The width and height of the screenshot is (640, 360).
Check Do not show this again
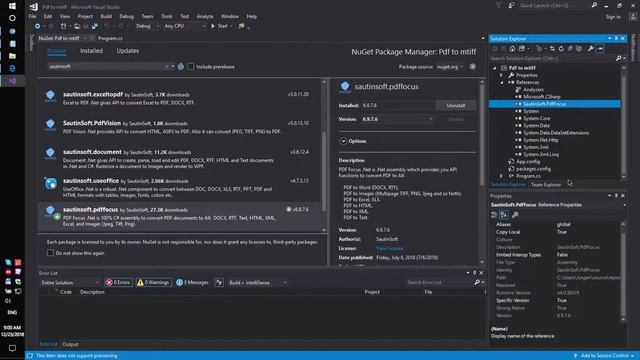click(50, 253)
